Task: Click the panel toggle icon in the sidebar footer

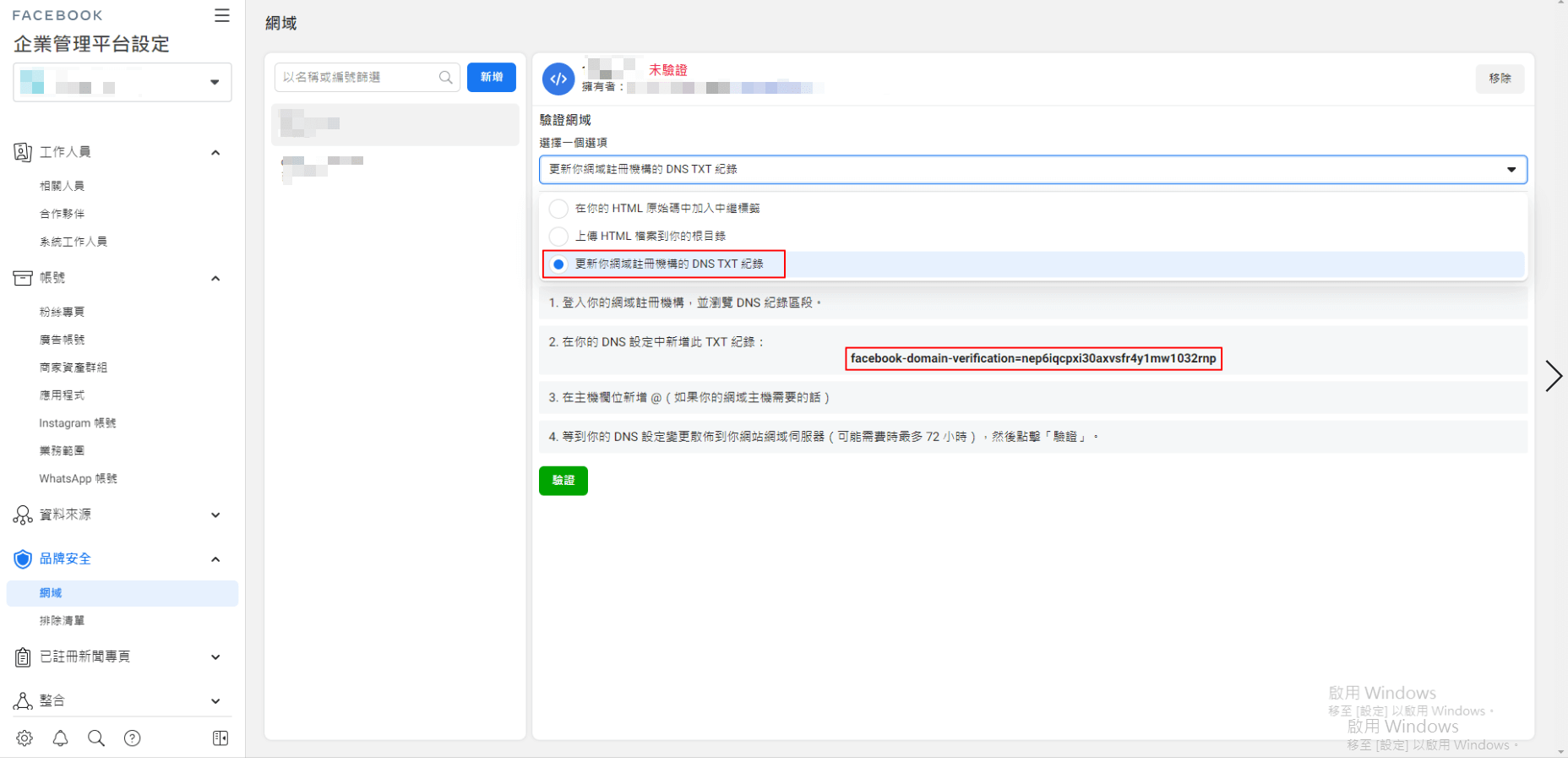Action: tap(220, 738)
